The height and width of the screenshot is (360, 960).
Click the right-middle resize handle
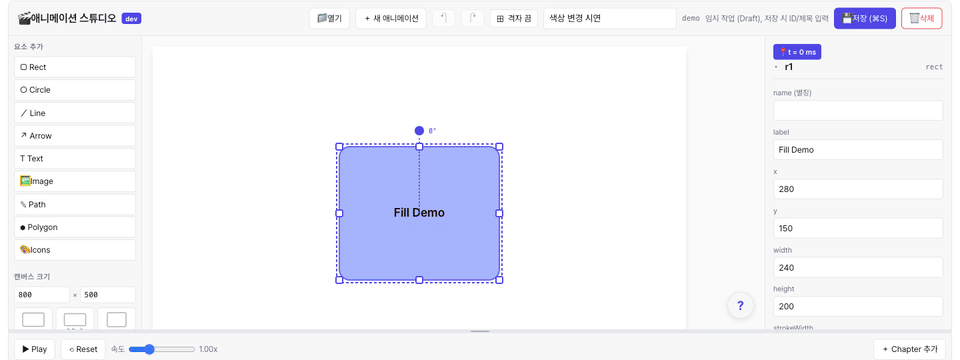click(499, 213)
